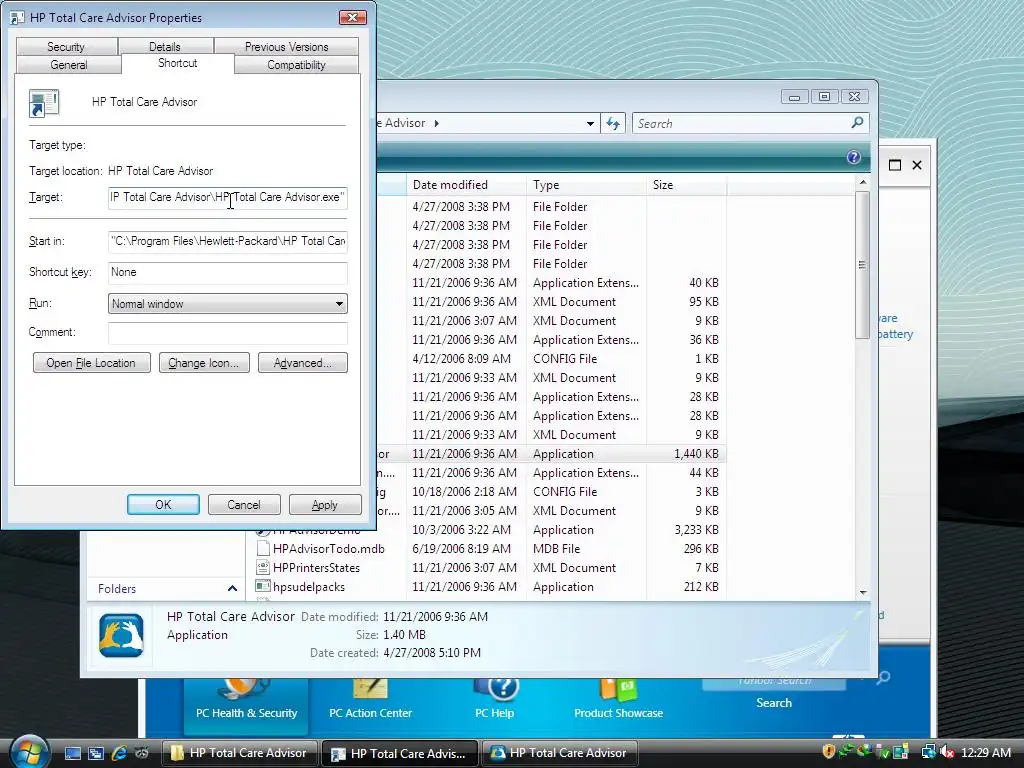The height and width of the screenshot is (768, 1024).
Task: Select the Shortcut tab
Action: coord(178,63)
